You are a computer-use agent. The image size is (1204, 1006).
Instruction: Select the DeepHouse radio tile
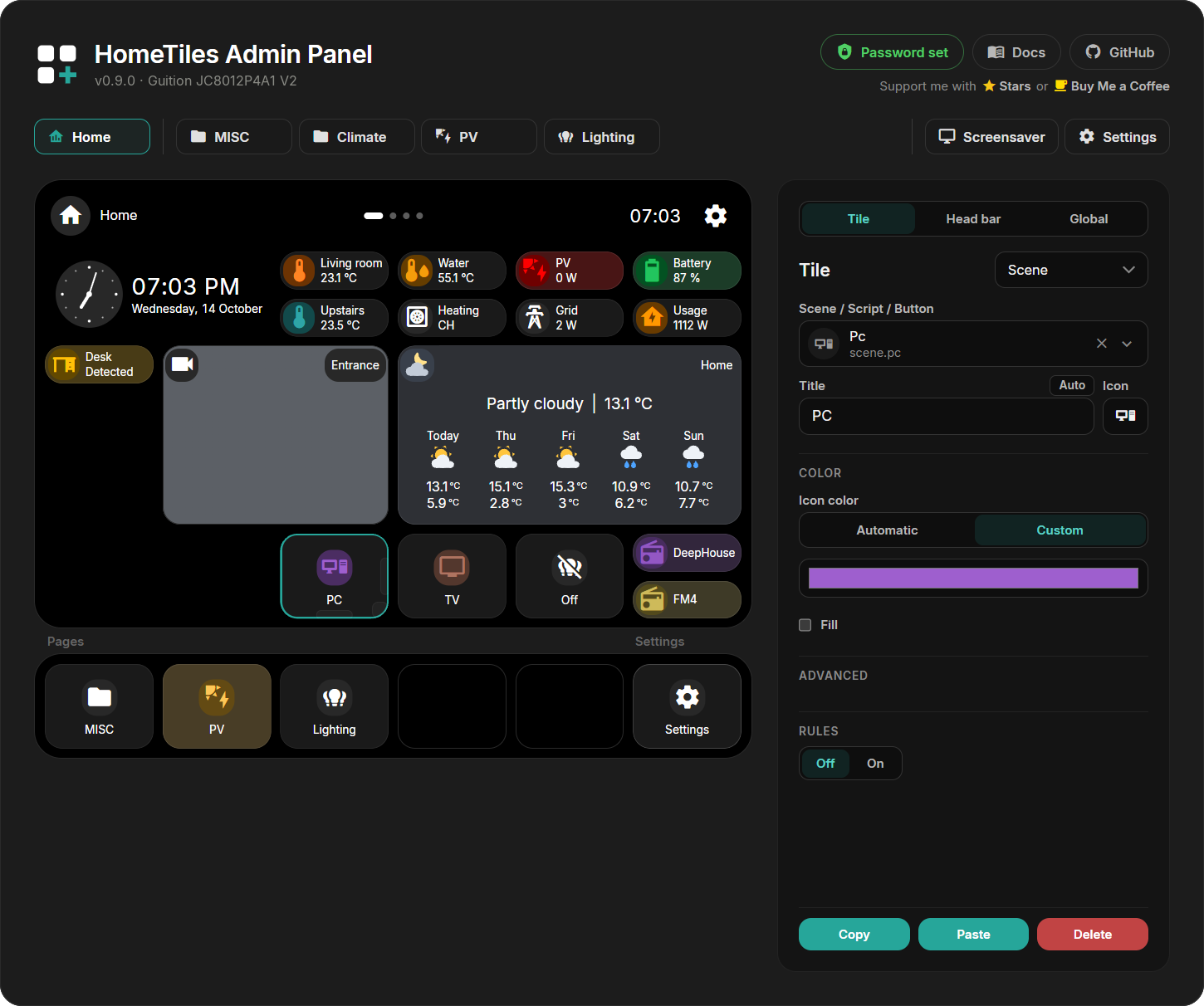pos(687,553)
